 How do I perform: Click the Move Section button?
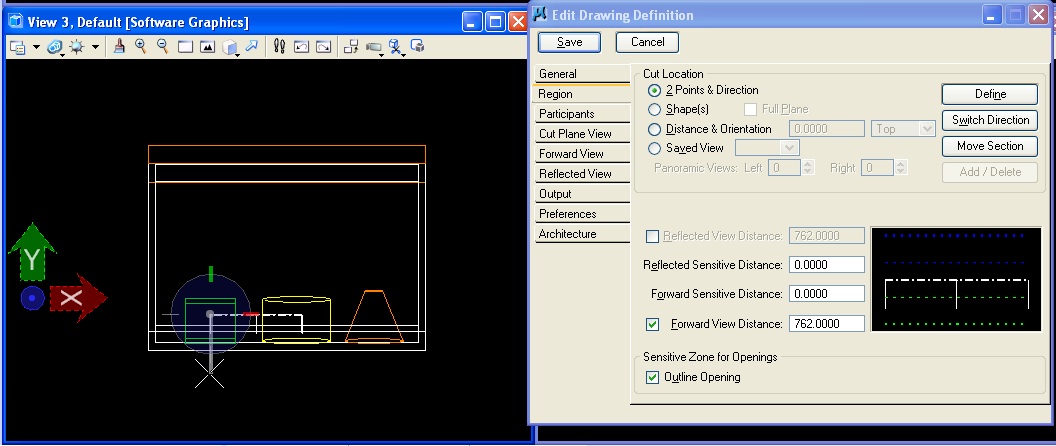(x=990, y=146)
